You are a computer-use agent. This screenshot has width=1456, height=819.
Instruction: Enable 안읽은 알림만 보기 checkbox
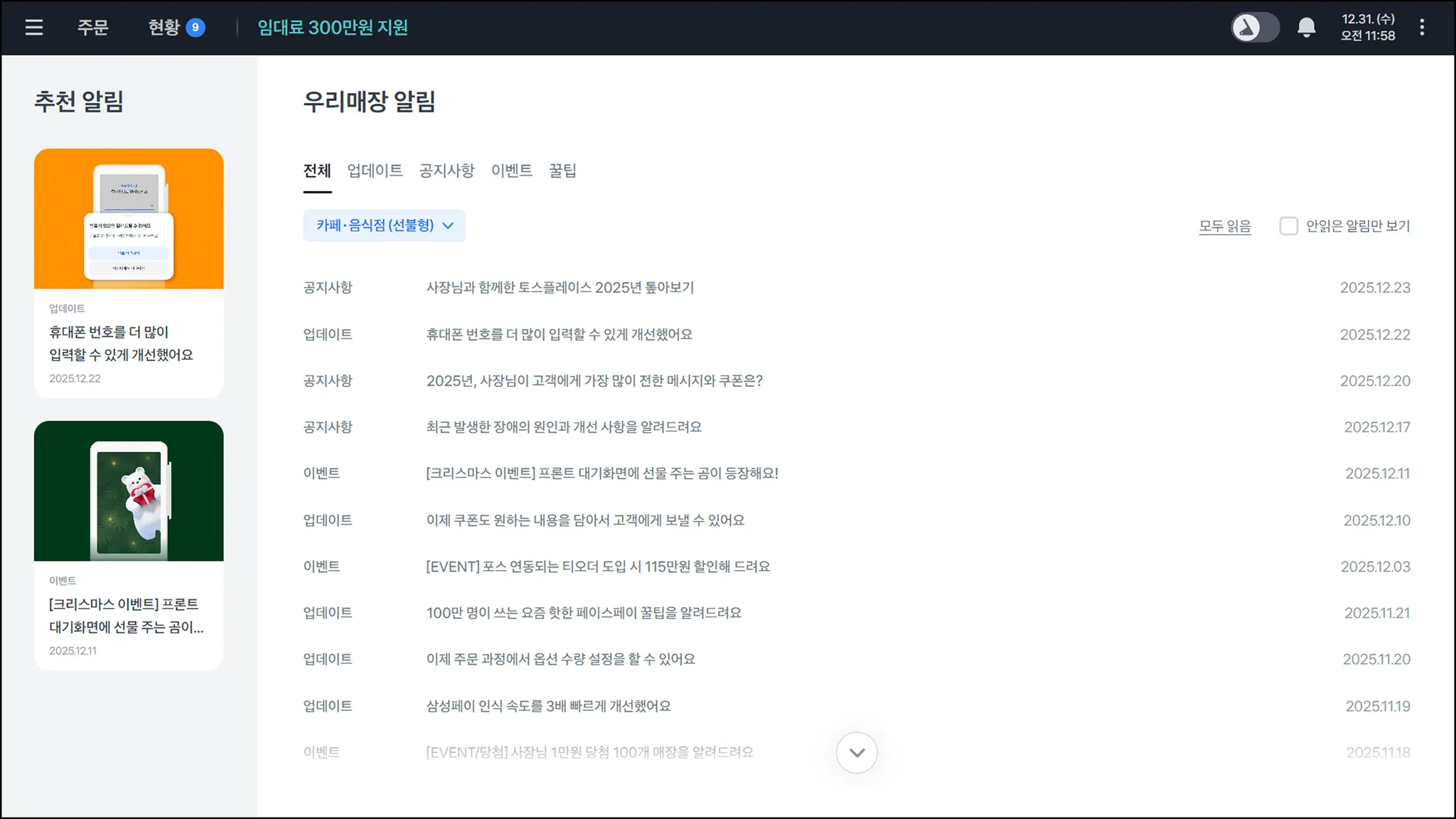[x=1288, y=226]
